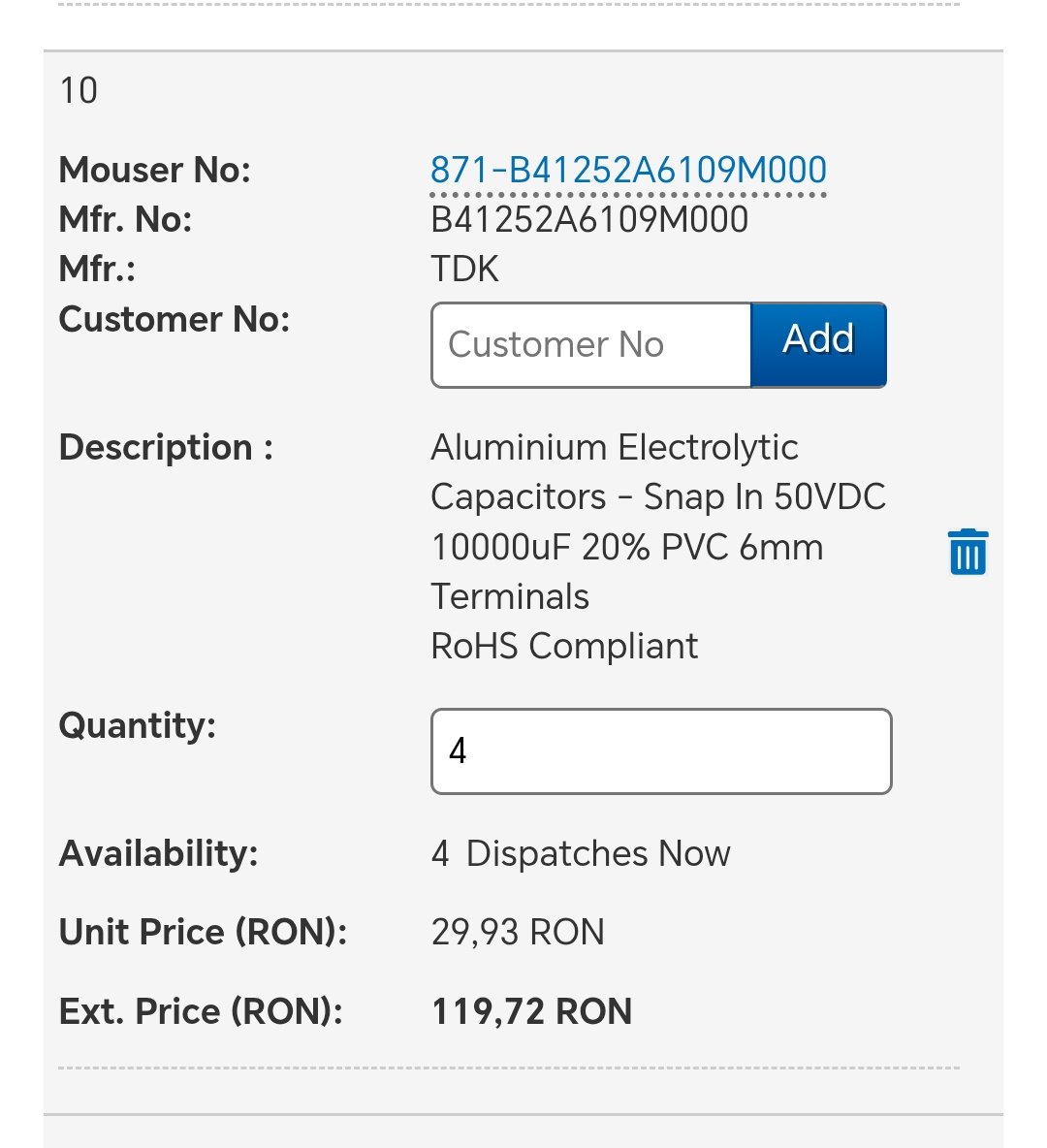1047x1148 pixels.
Task: Click the Aluminium Electrolytic Capacitors description text
Action: 658,522
